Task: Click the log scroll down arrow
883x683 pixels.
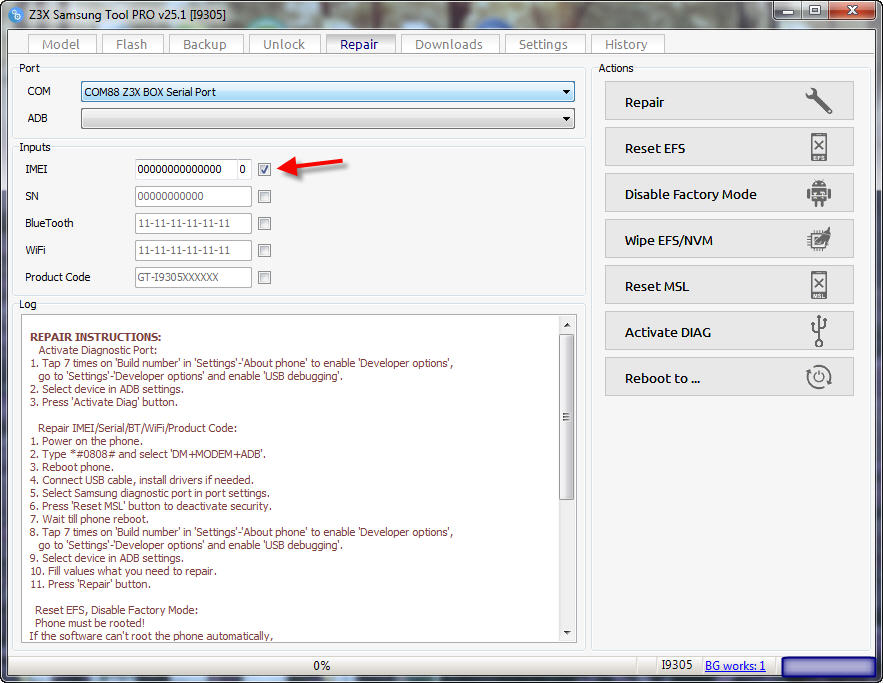Action: [567, 633]
